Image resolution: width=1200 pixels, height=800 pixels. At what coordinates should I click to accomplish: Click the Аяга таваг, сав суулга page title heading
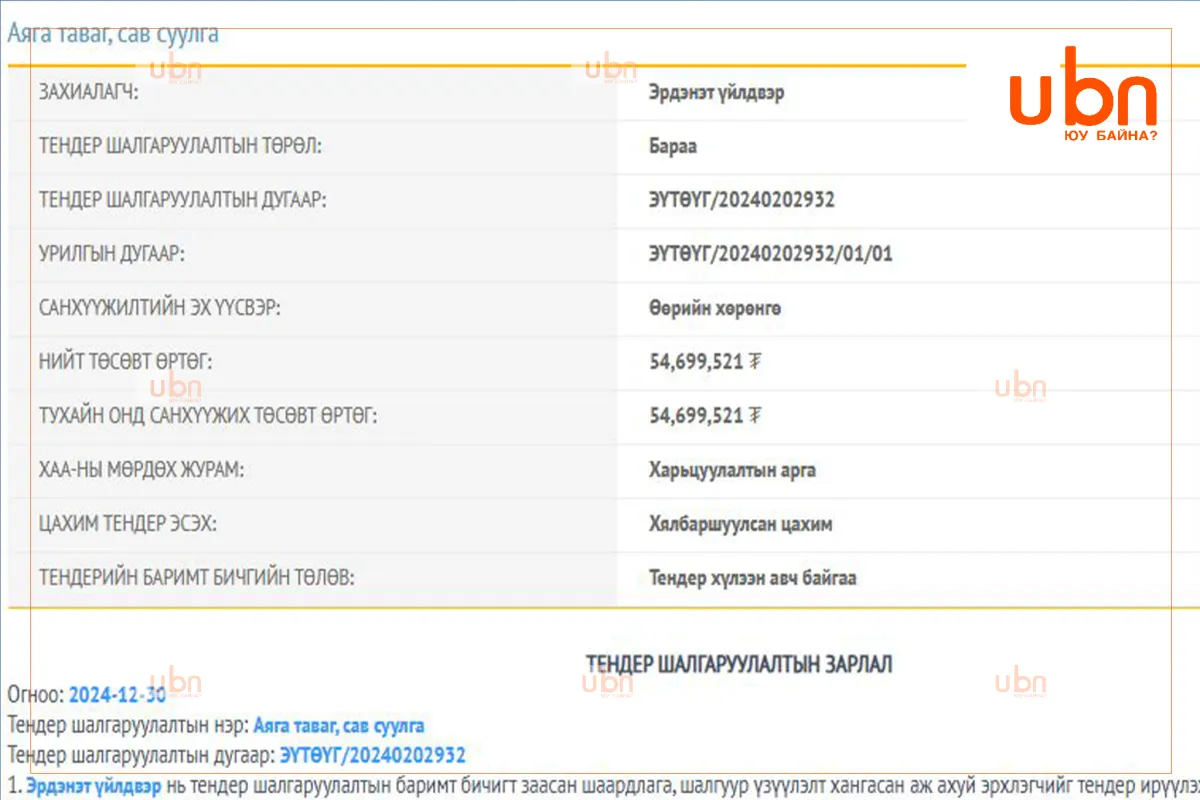[x=113, y=33]
